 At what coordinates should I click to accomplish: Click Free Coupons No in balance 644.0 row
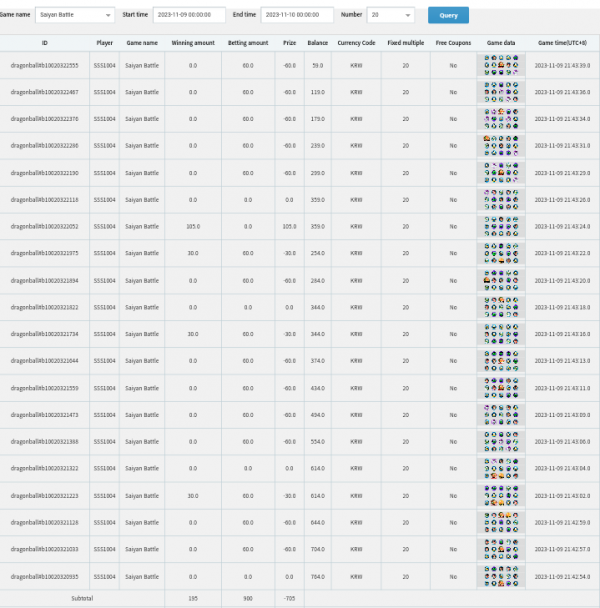coord(453,523)
